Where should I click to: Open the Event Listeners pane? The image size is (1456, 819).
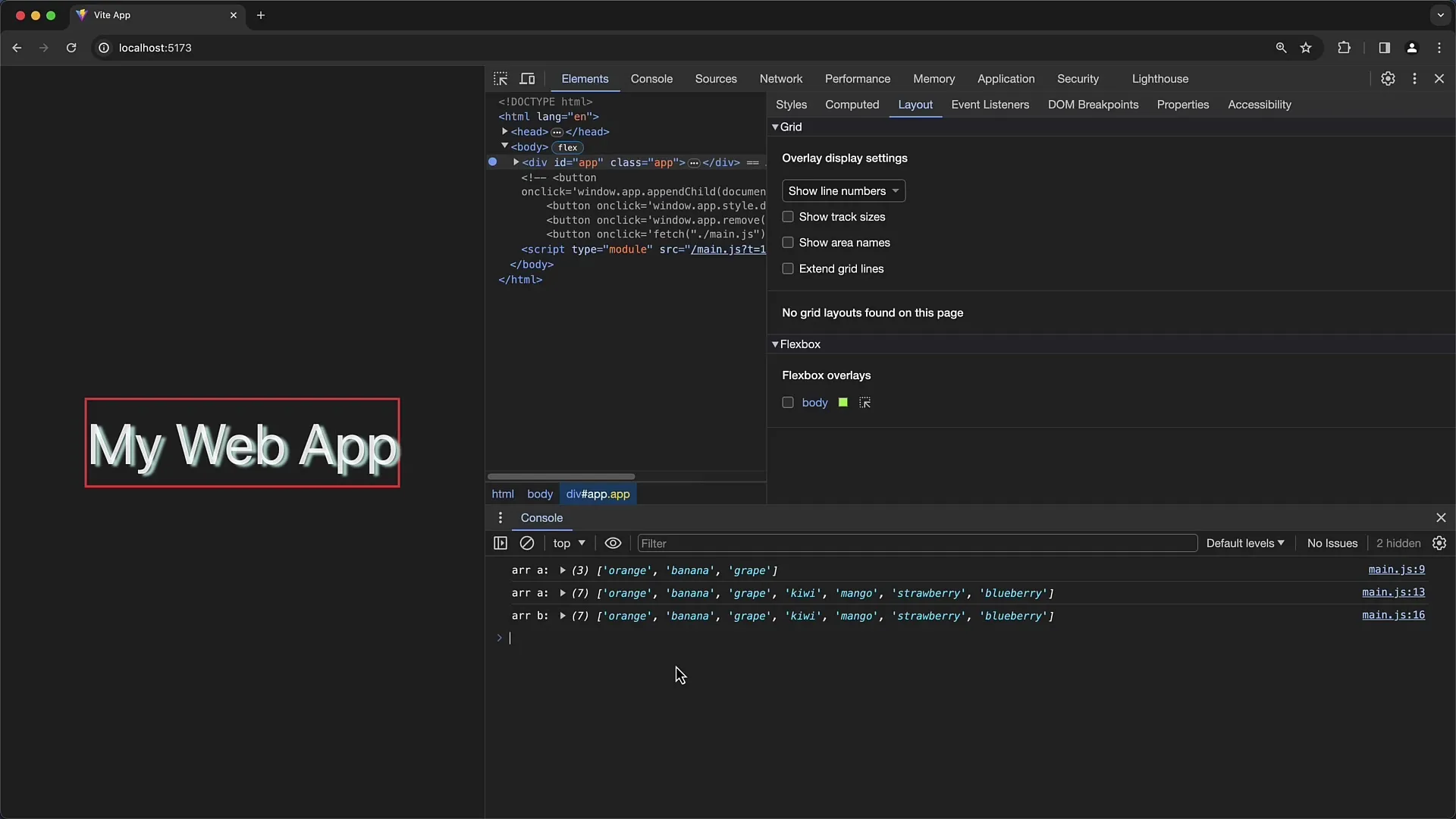[990, 105]
